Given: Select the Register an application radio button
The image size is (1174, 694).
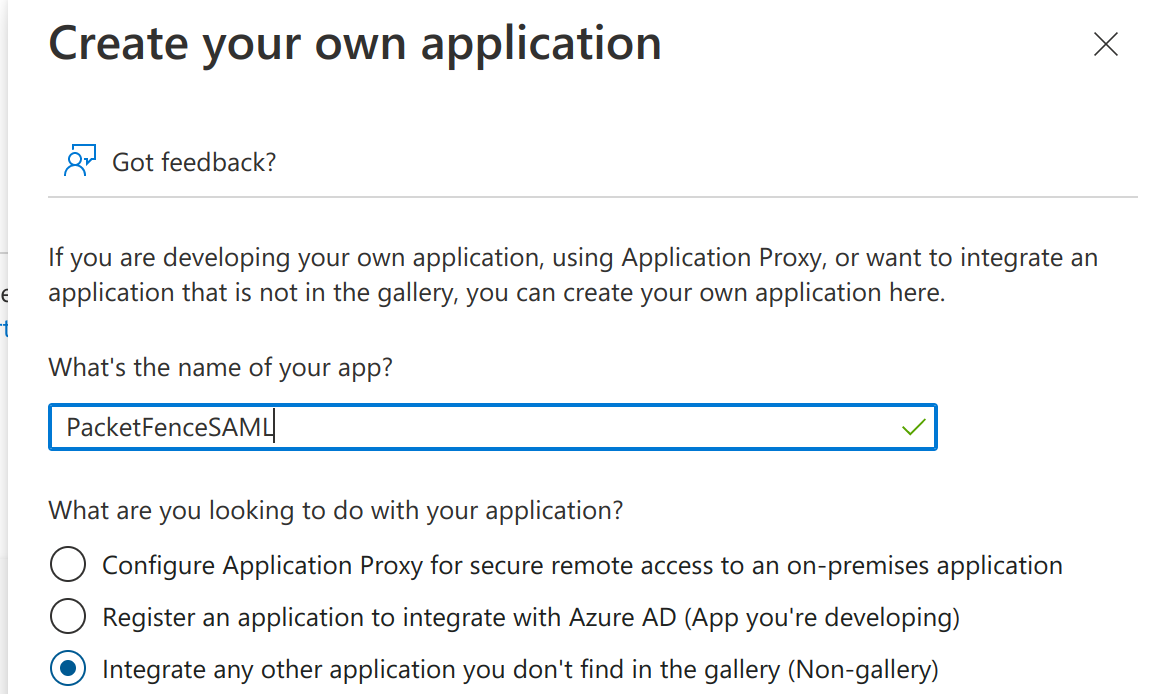Looking at the screenshot, I should [x=68, y=617].
